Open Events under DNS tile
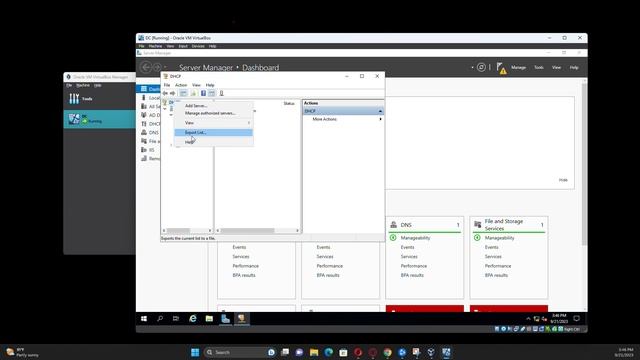The width and height of the screenshot is (640, 360). click(x=407, y=247)
